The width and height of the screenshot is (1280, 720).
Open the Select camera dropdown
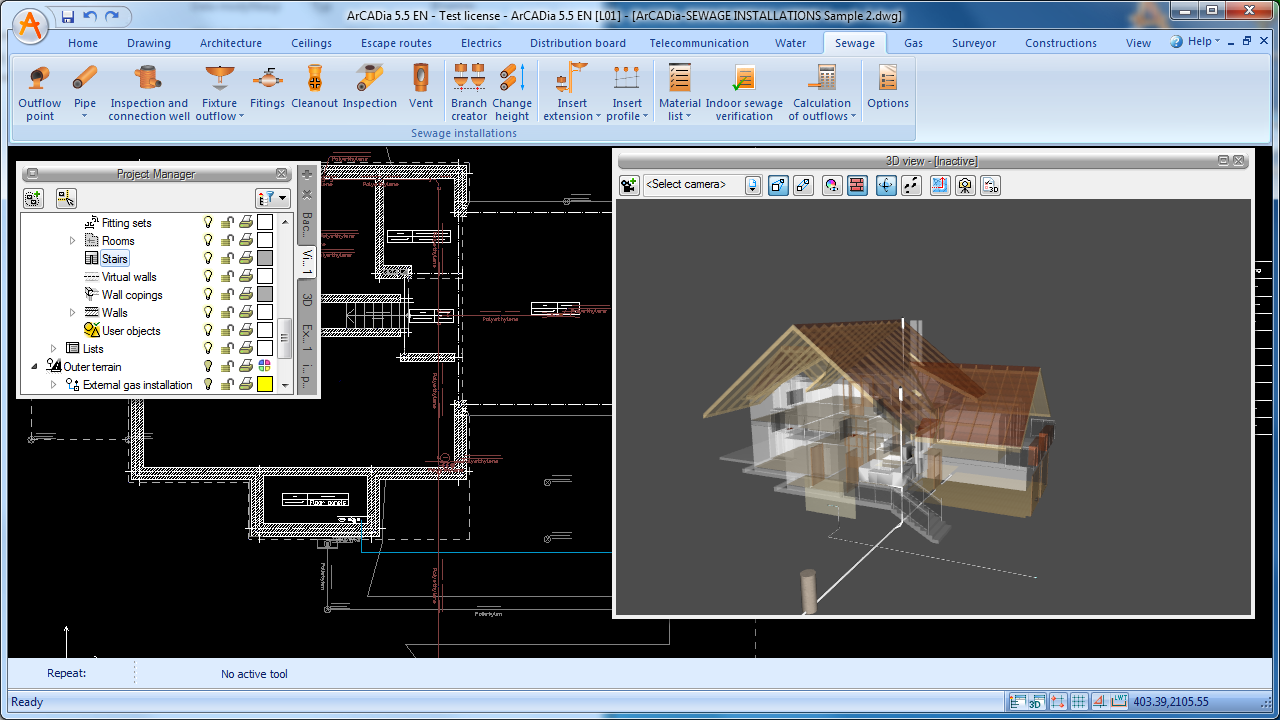click(752, 185)
